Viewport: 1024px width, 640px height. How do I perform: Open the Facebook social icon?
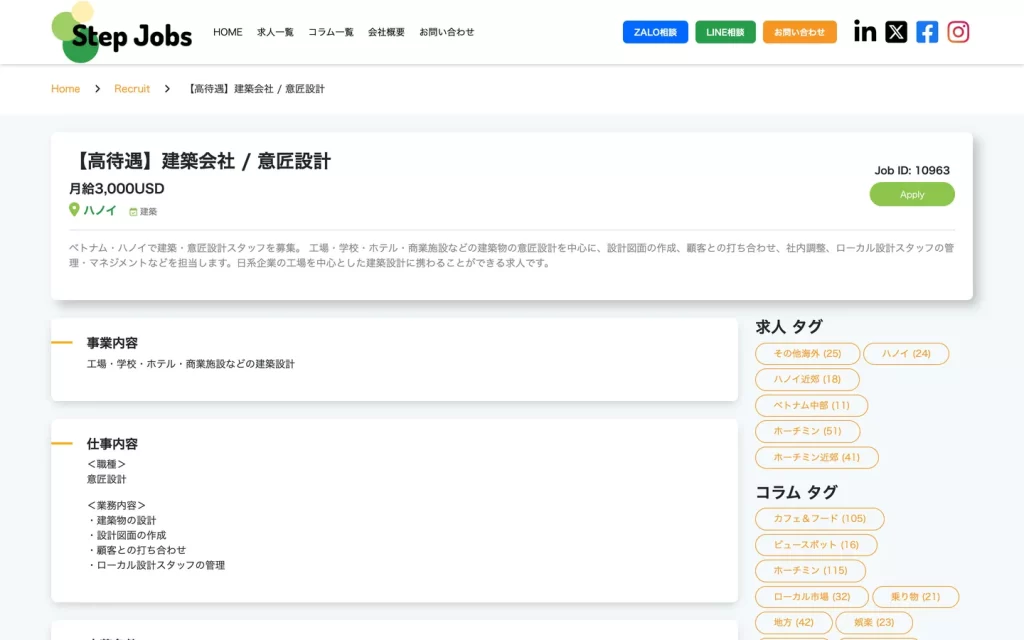(927, 31)
